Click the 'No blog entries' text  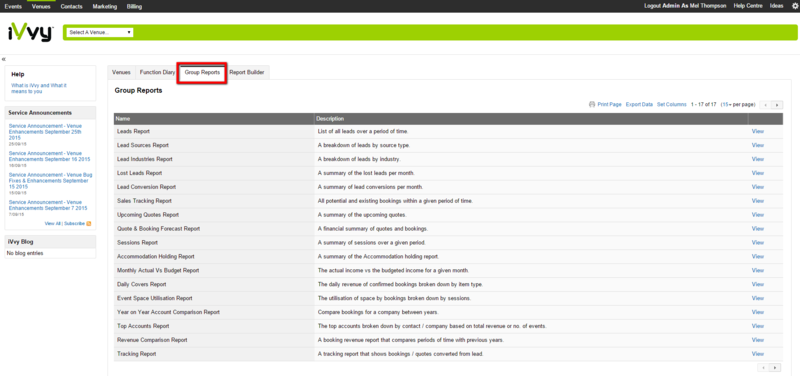click(25, 253)
